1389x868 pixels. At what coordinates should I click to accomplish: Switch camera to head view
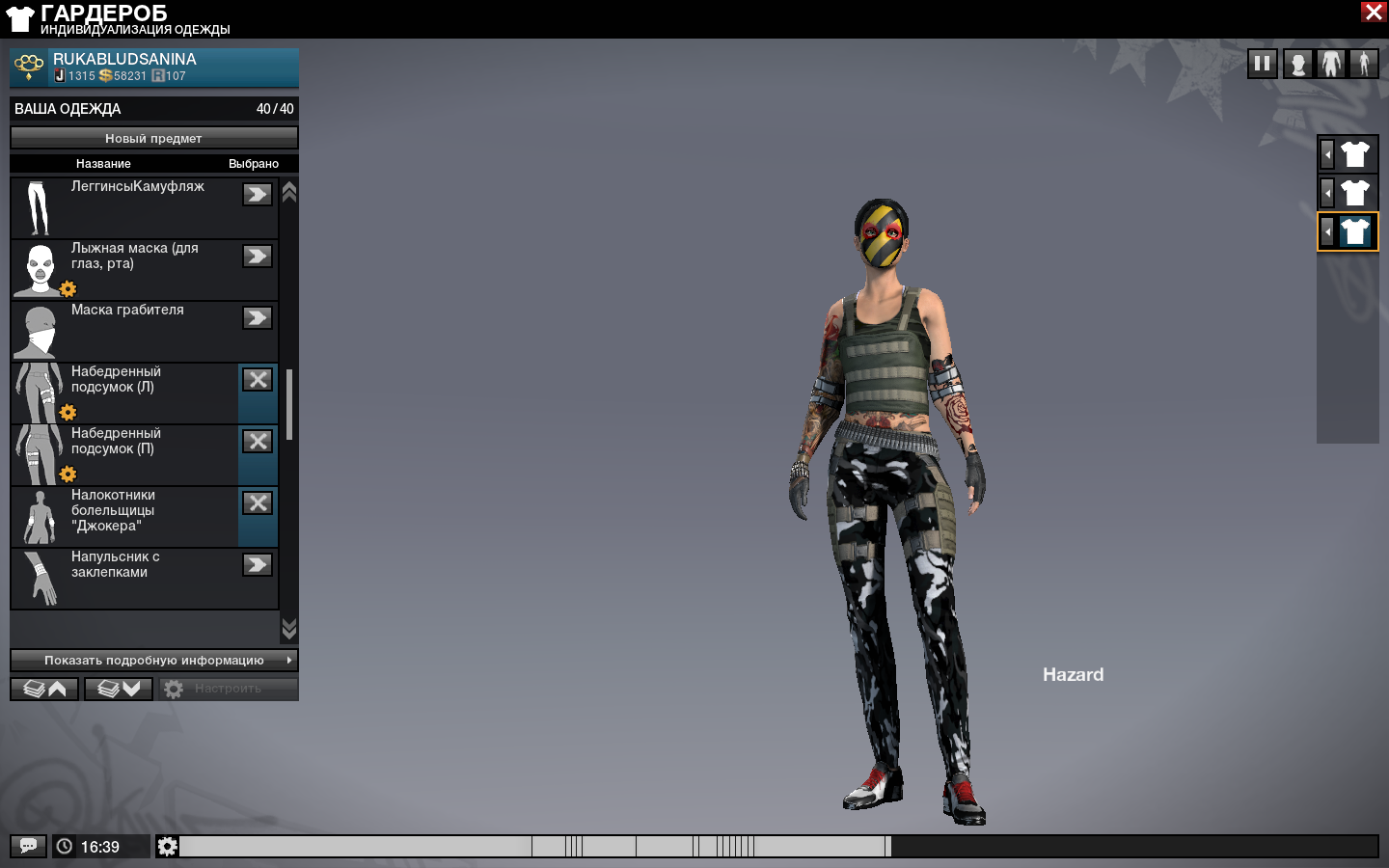point(1298,64)
